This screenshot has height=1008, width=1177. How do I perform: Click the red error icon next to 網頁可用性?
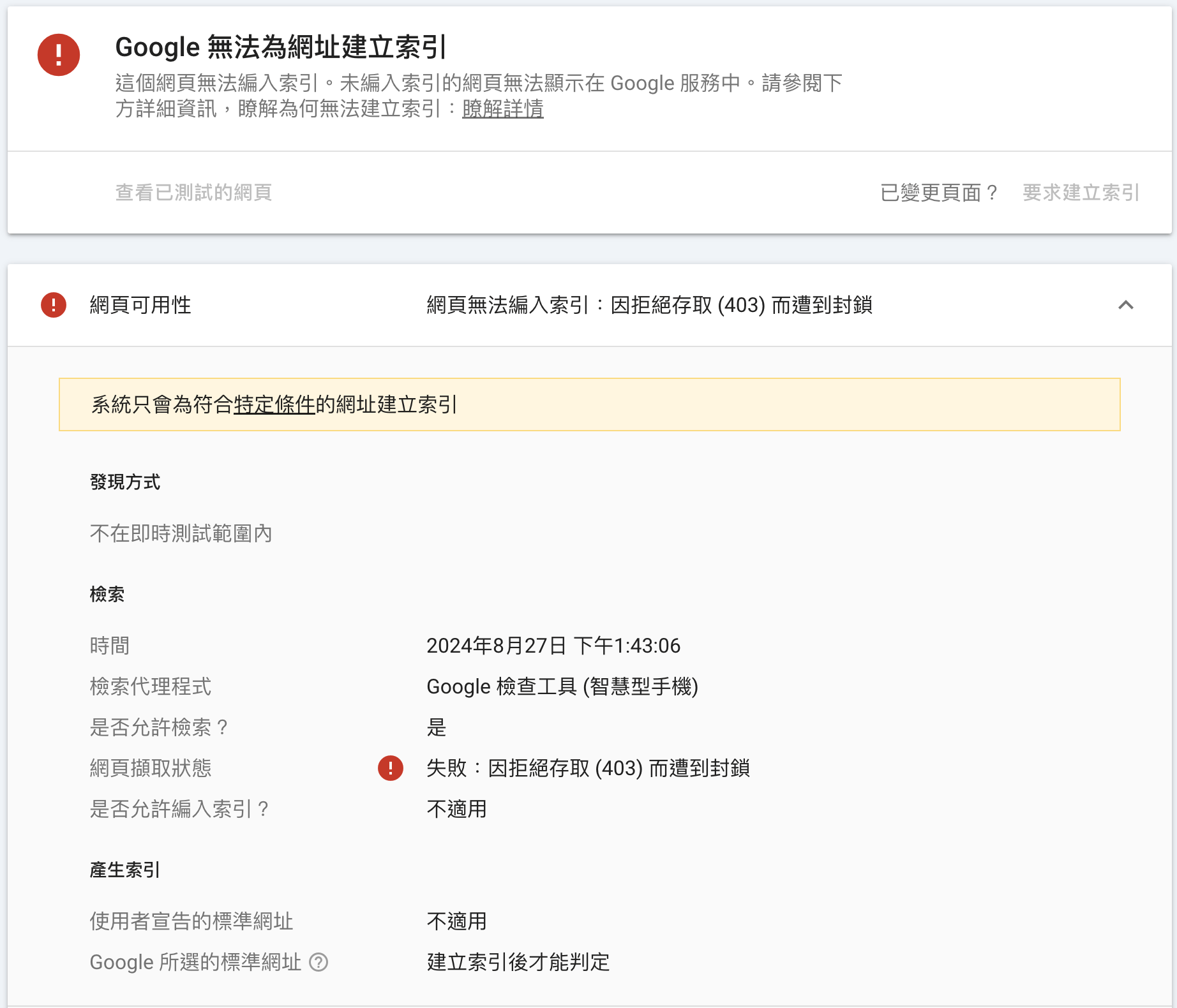(54, 305)
